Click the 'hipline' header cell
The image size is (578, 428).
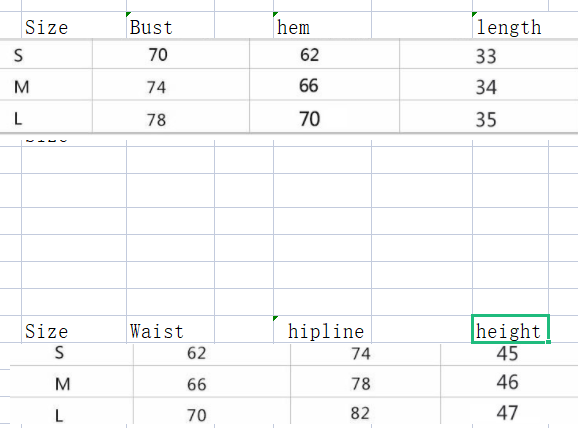click(322, 329)
